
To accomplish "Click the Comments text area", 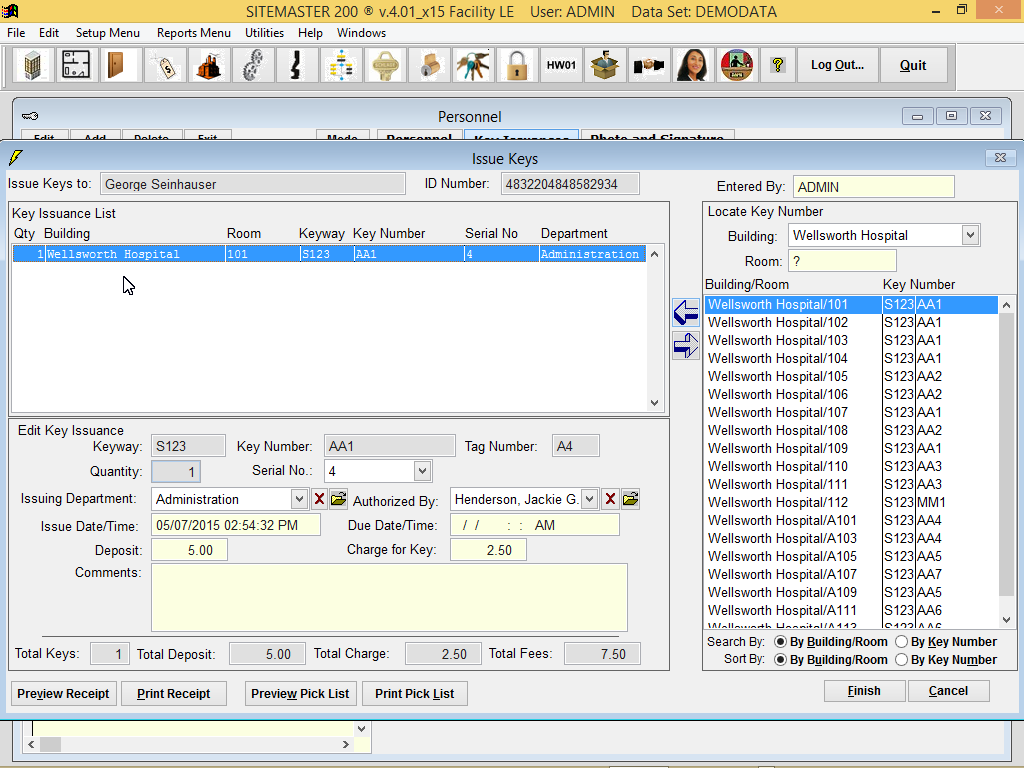I will tap(389, 598).
